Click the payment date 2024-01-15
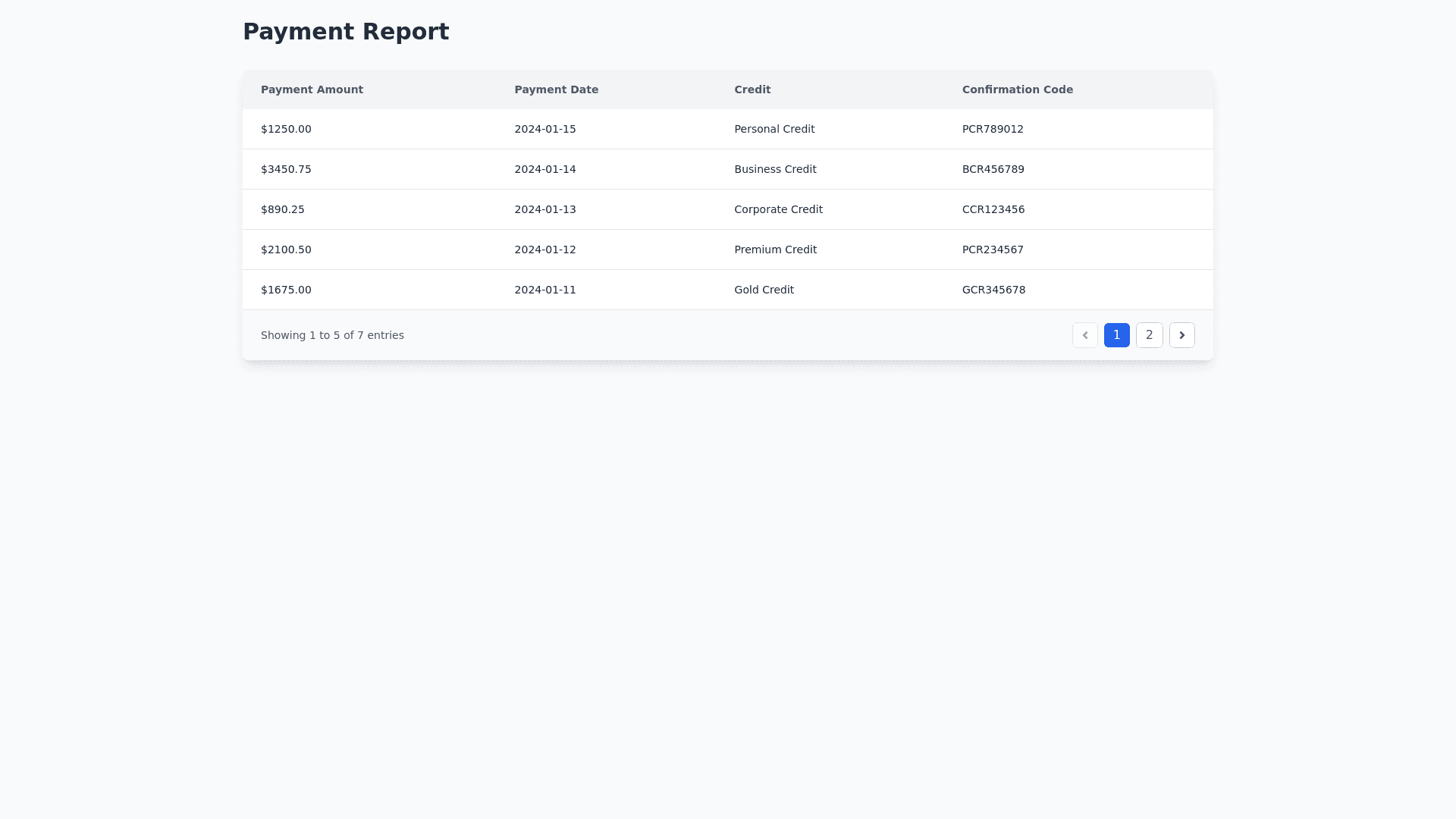Image resolution: width=1456 pixels, height=819 pixels. 545,129
